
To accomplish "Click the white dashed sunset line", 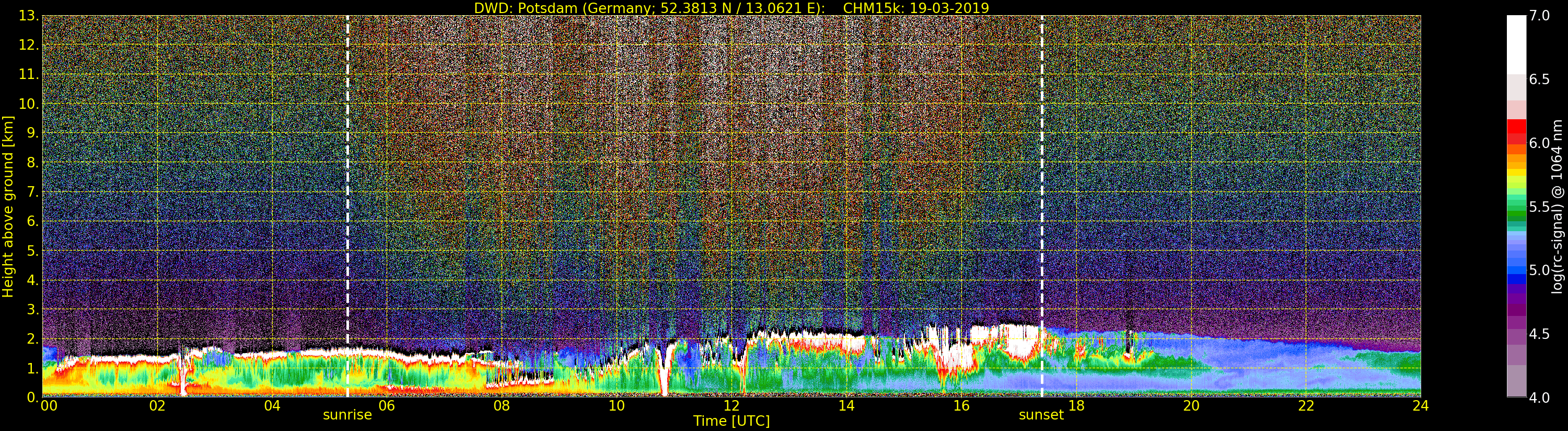I will click(1042, 206).
